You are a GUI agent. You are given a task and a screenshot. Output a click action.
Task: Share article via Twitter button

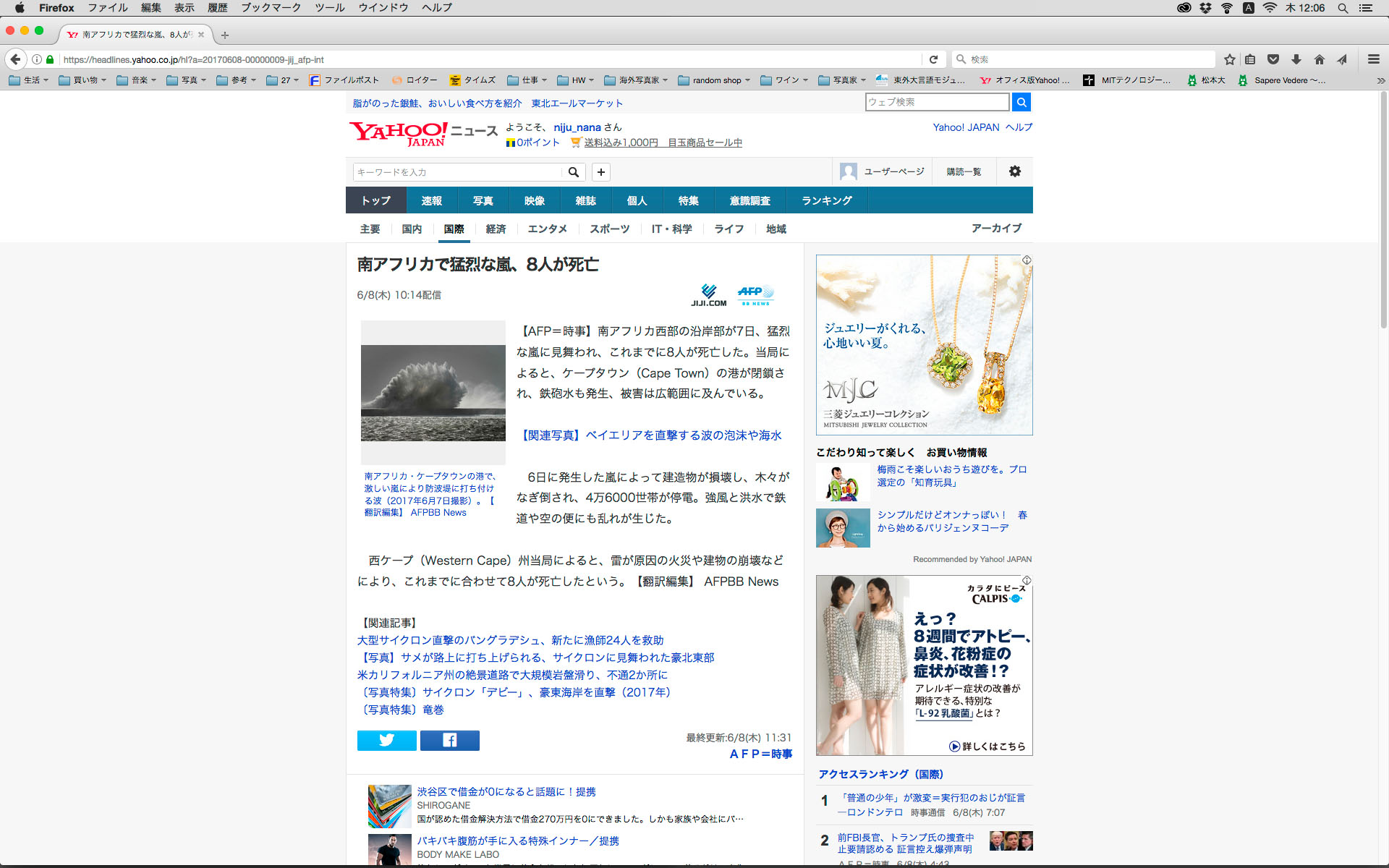point(386,740)
